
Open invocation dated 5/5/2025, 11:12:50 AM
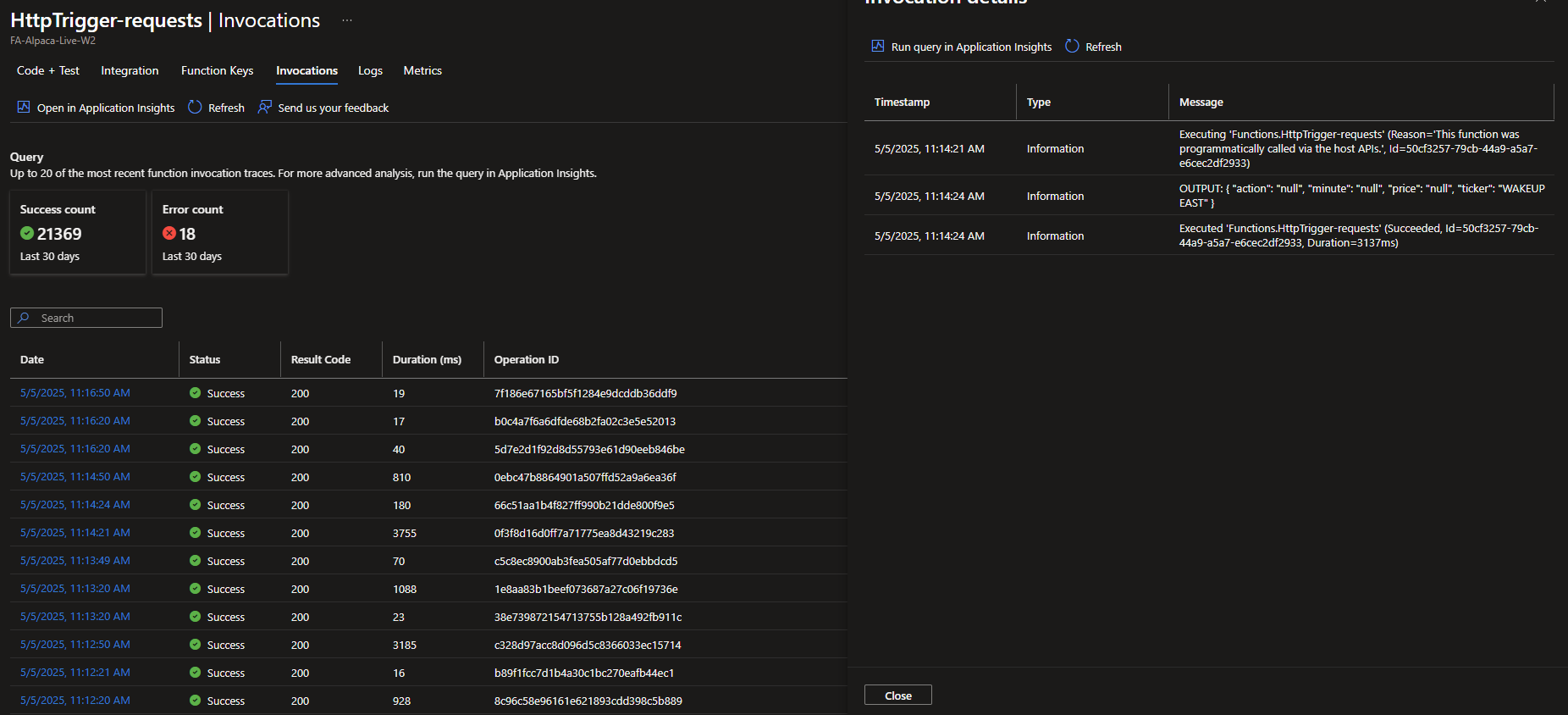click(75, 645)
